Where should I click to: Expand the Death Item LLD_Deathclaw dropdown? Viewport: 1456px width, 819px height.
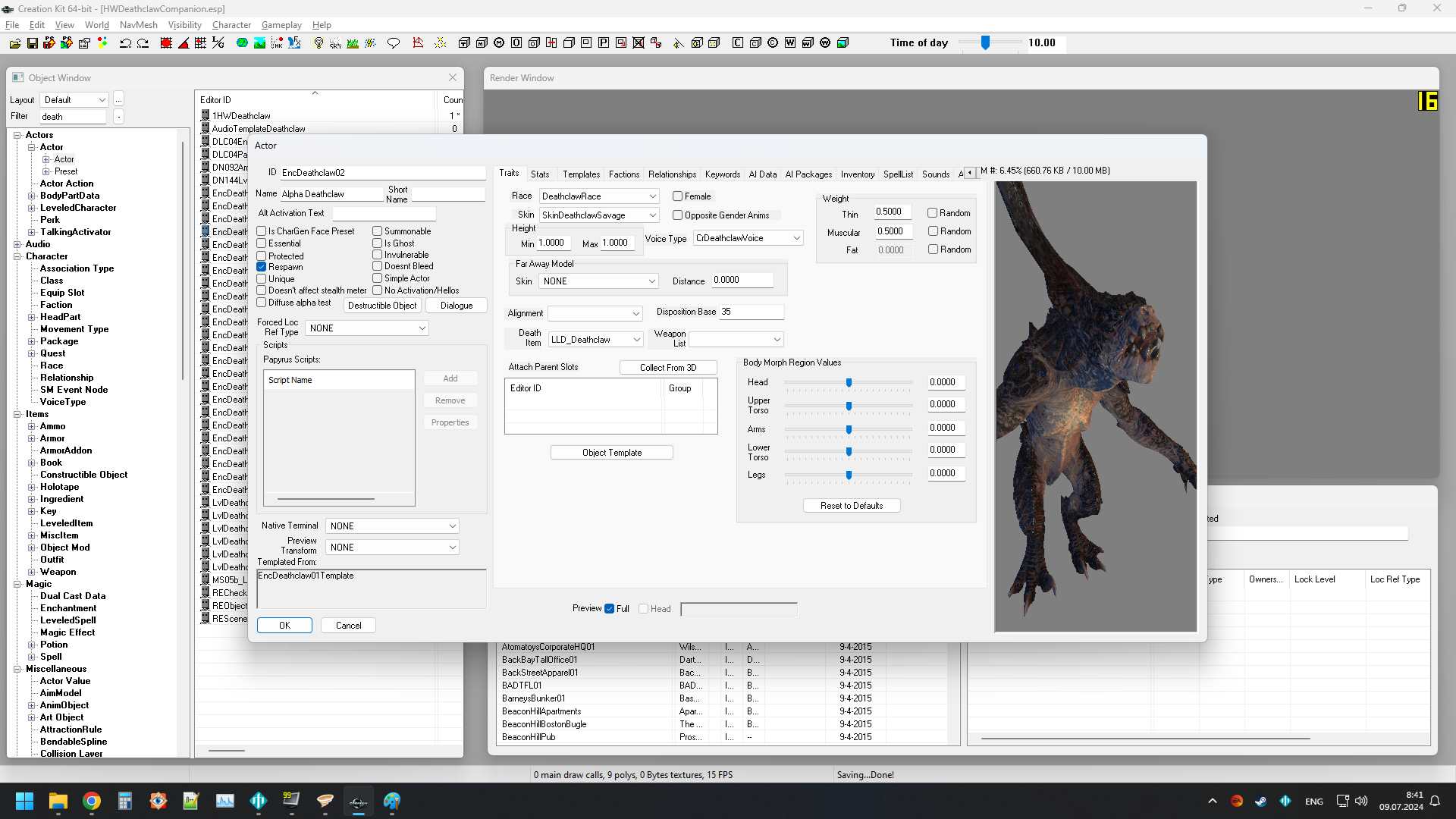(x=596, y=340)
